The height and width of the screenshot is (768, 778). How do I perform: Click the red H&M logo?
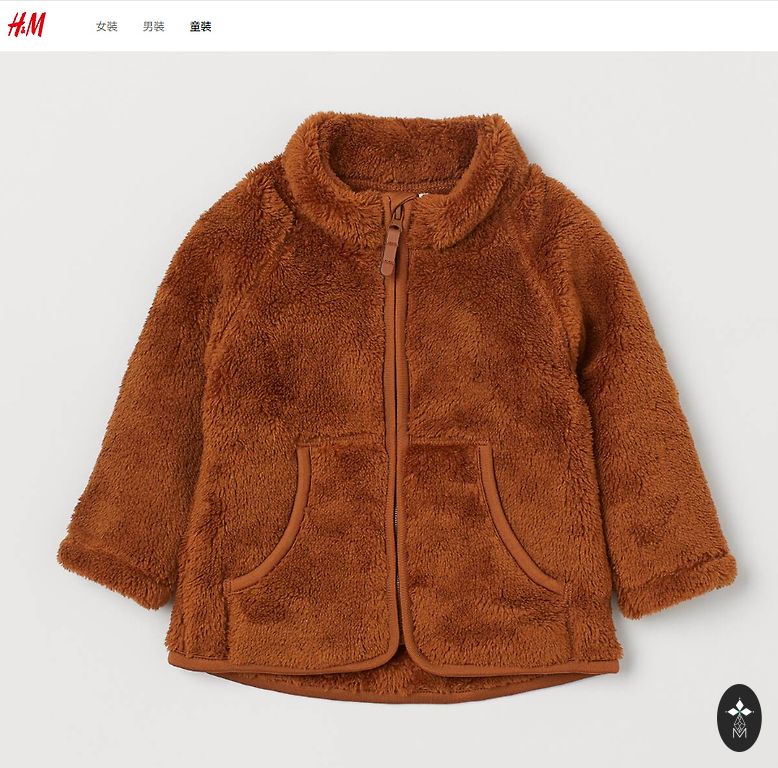point(27,25)
